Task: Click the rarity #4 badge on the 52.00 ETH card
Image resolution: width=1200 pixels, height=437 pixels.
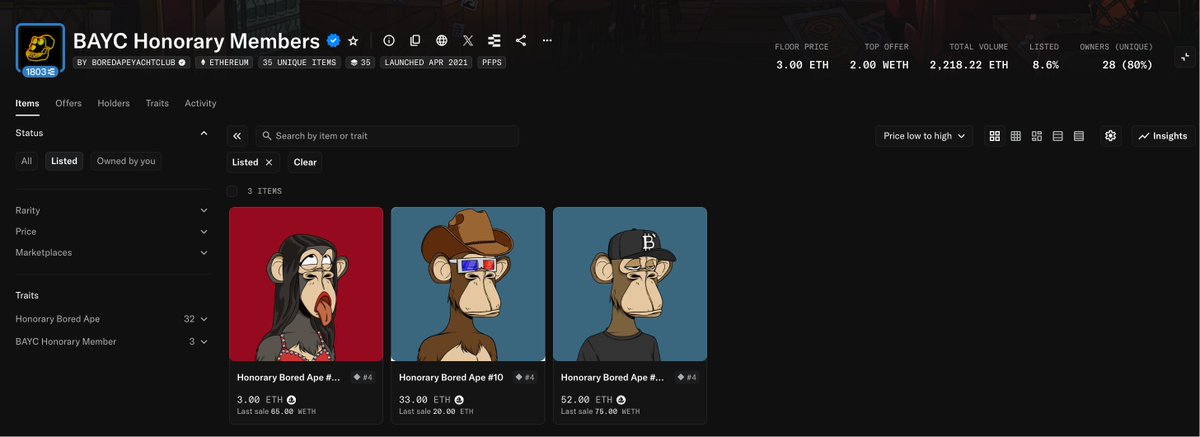Action: point(687,378)
